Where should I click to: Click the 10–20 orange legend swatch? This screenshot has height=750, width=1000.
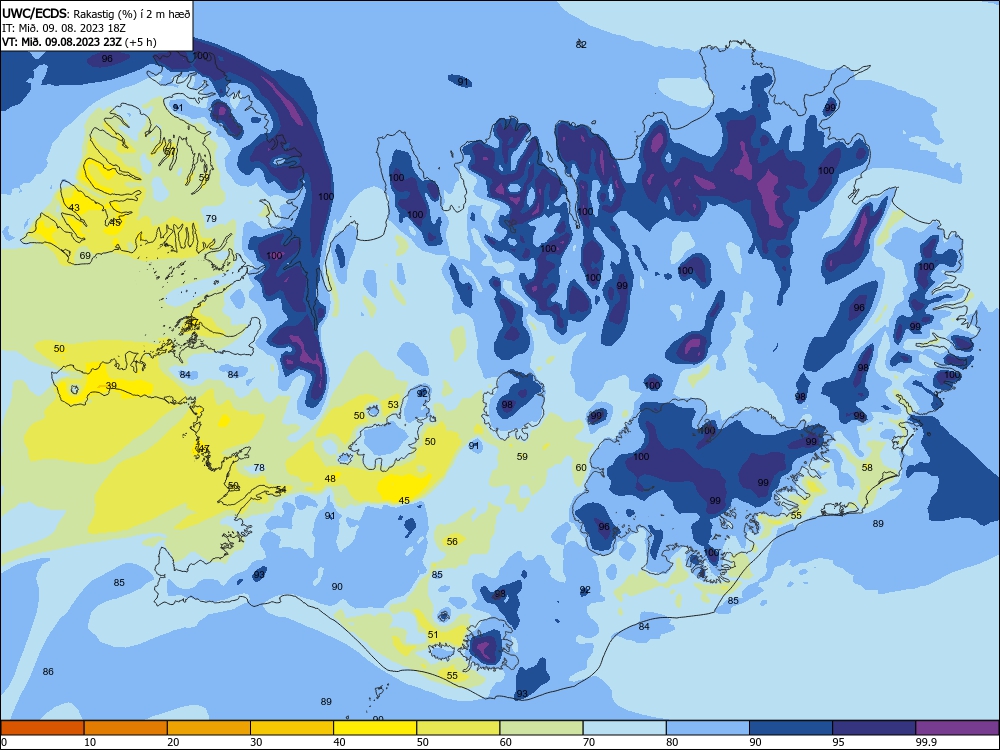(x=126, y=728)
